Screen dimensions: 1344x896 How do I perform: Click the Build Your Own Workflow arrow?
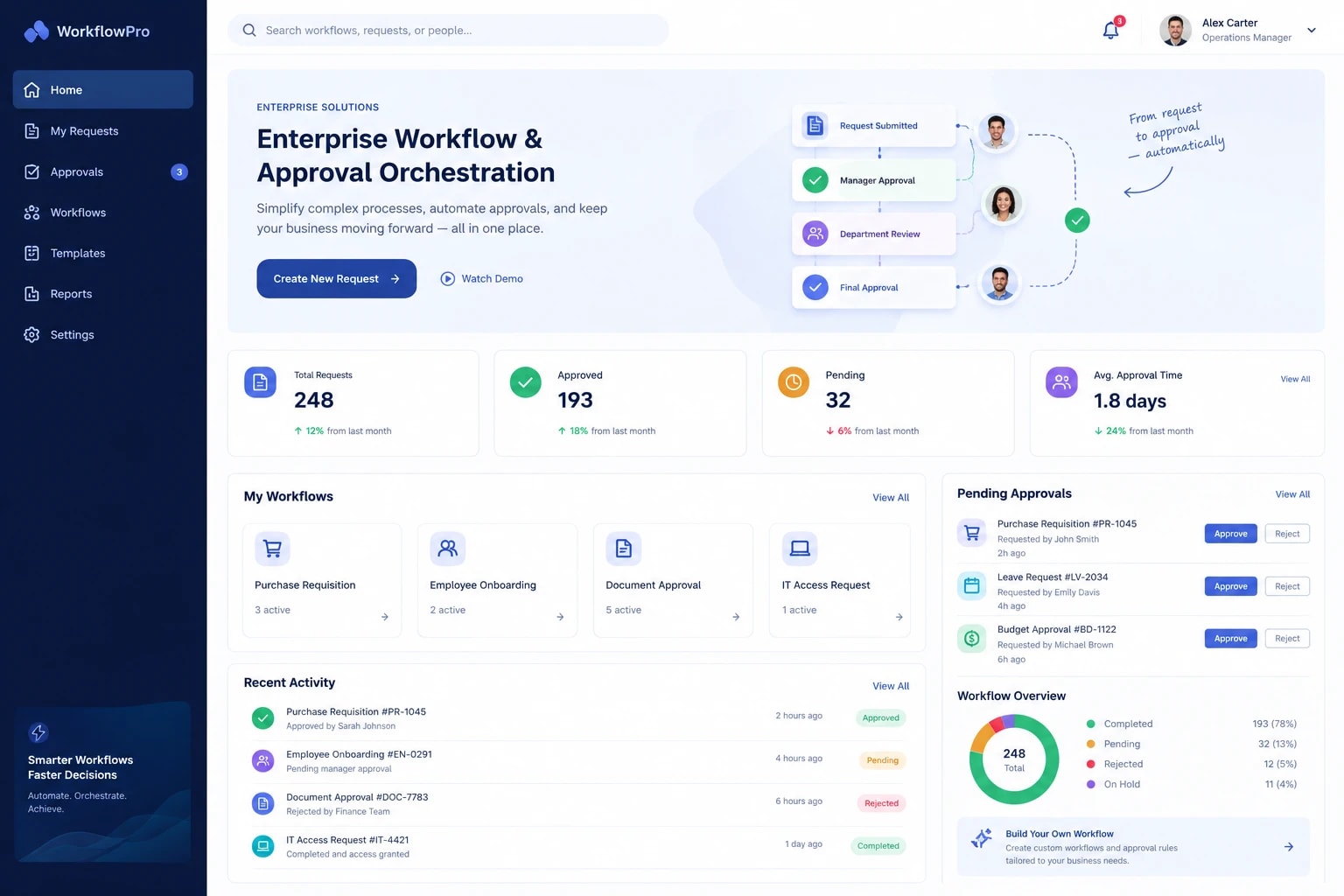point(1289,847)
